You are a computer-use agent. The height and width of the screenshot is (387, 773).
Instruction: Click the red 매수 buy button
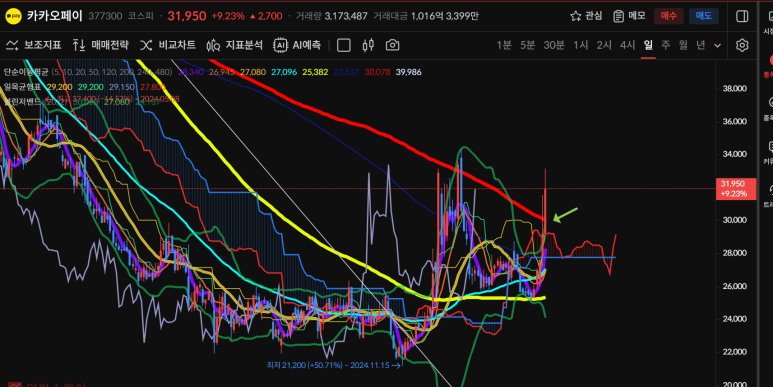point(668,16)
